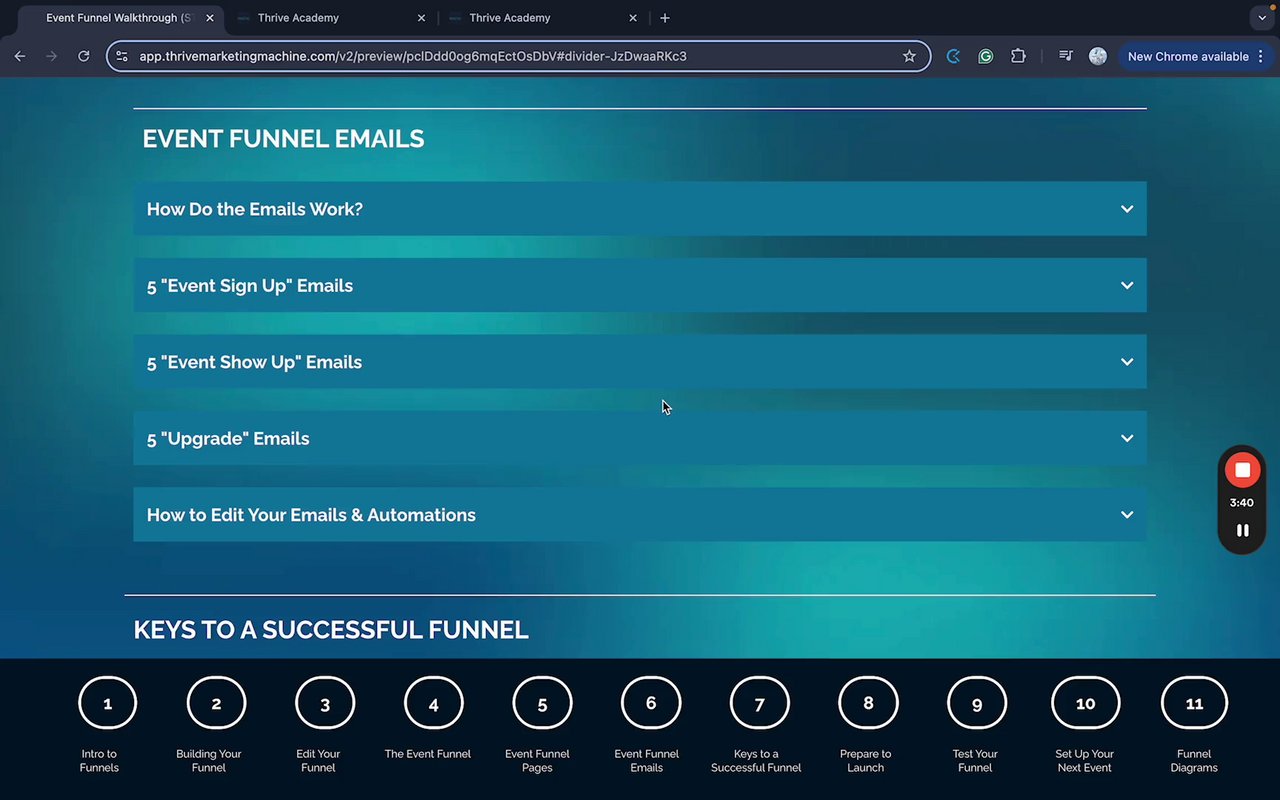
Task: Click the URL address bar
Action: pos(518,57)
